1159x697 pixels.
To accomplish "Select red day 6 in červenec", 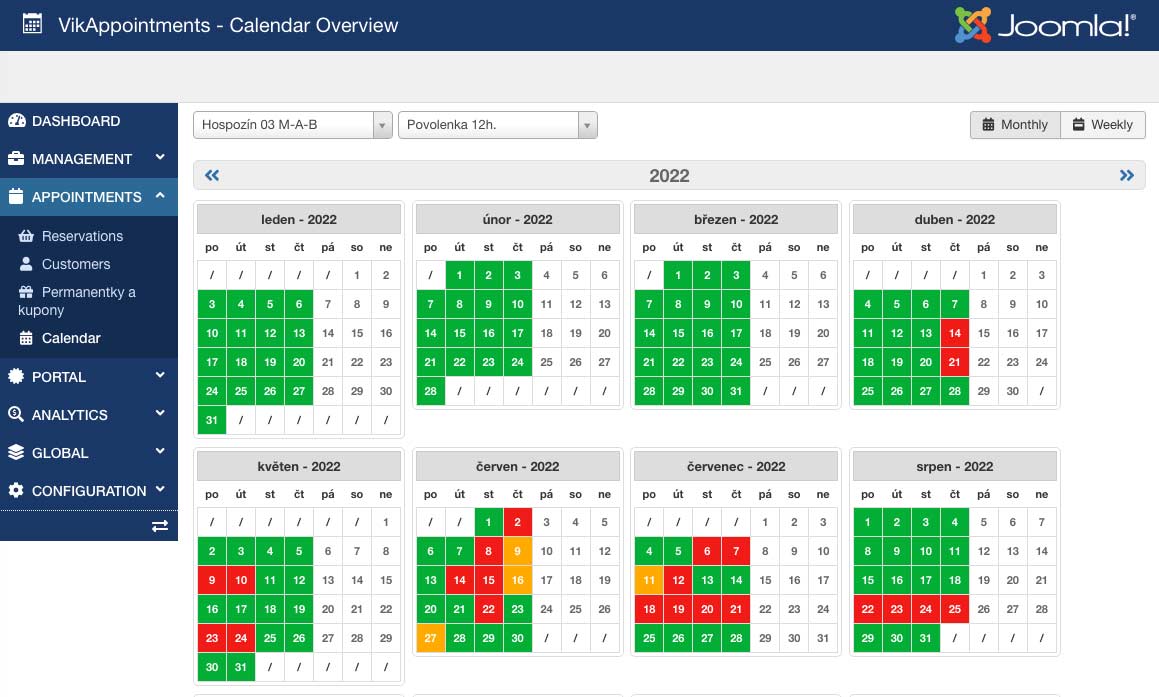I will pos(707,551).
